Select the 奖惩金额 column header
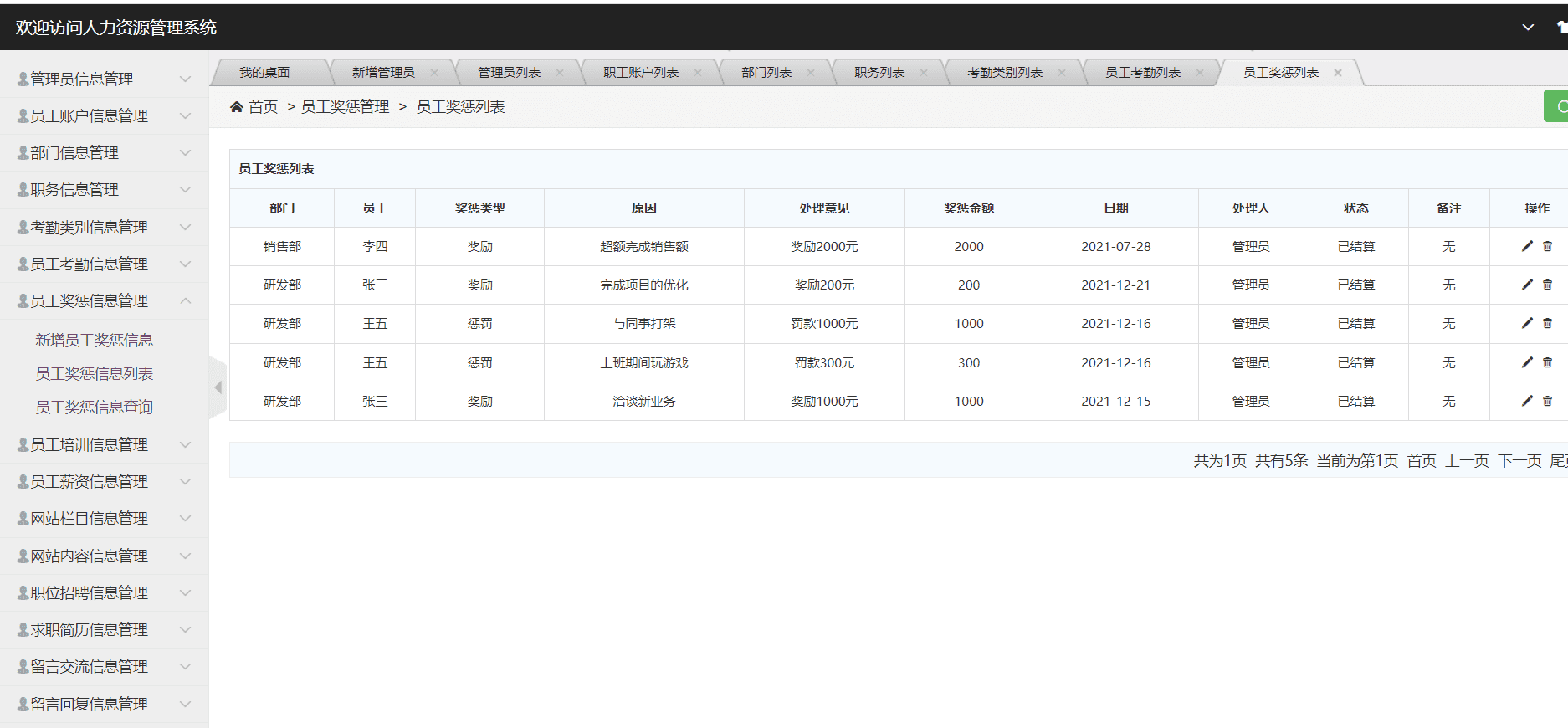The width and height of the screenshot is (1568, 728). (969, 208)
